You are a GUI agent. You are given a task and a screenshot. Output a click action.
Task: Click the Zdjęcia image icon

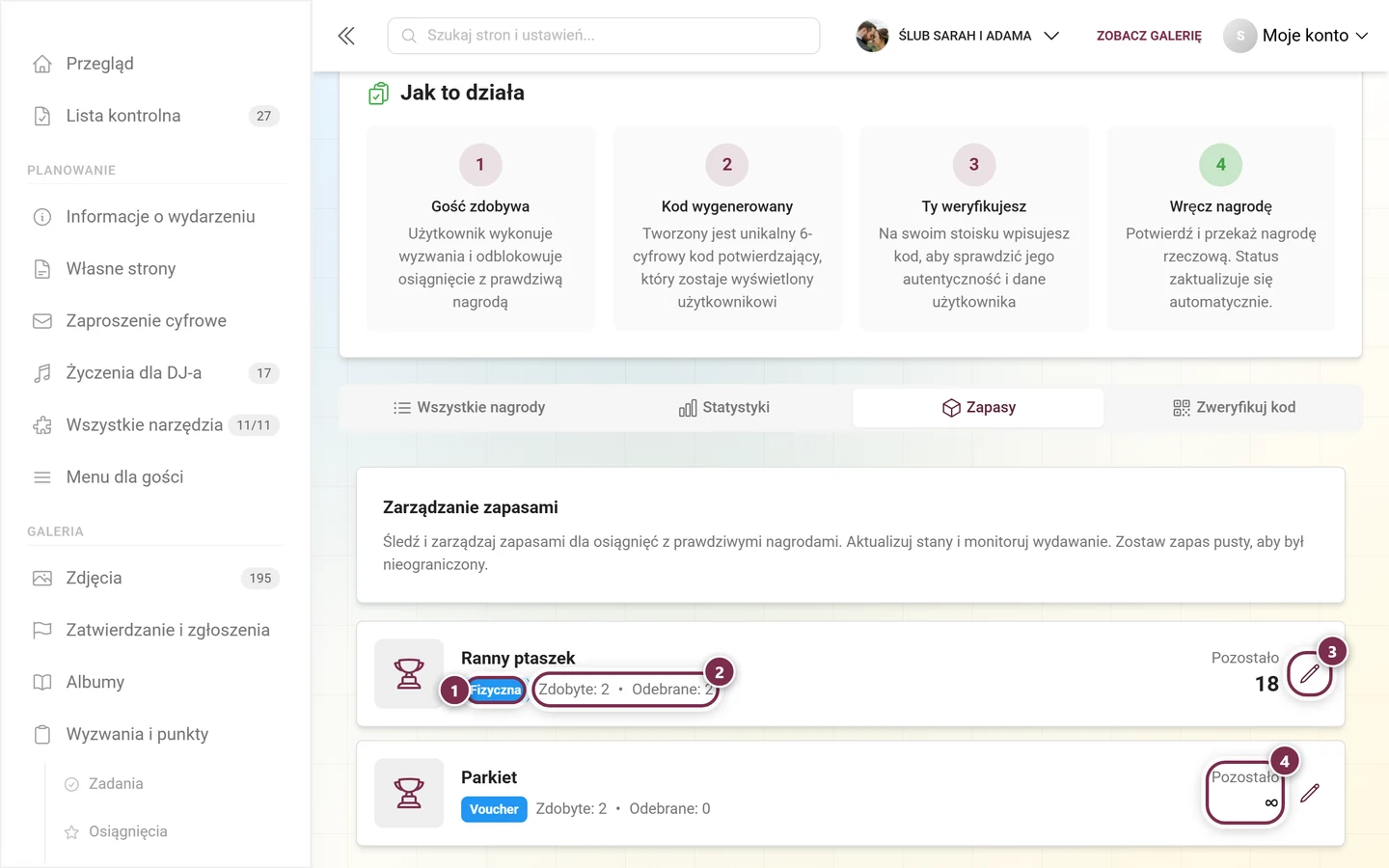click(42, 579)
